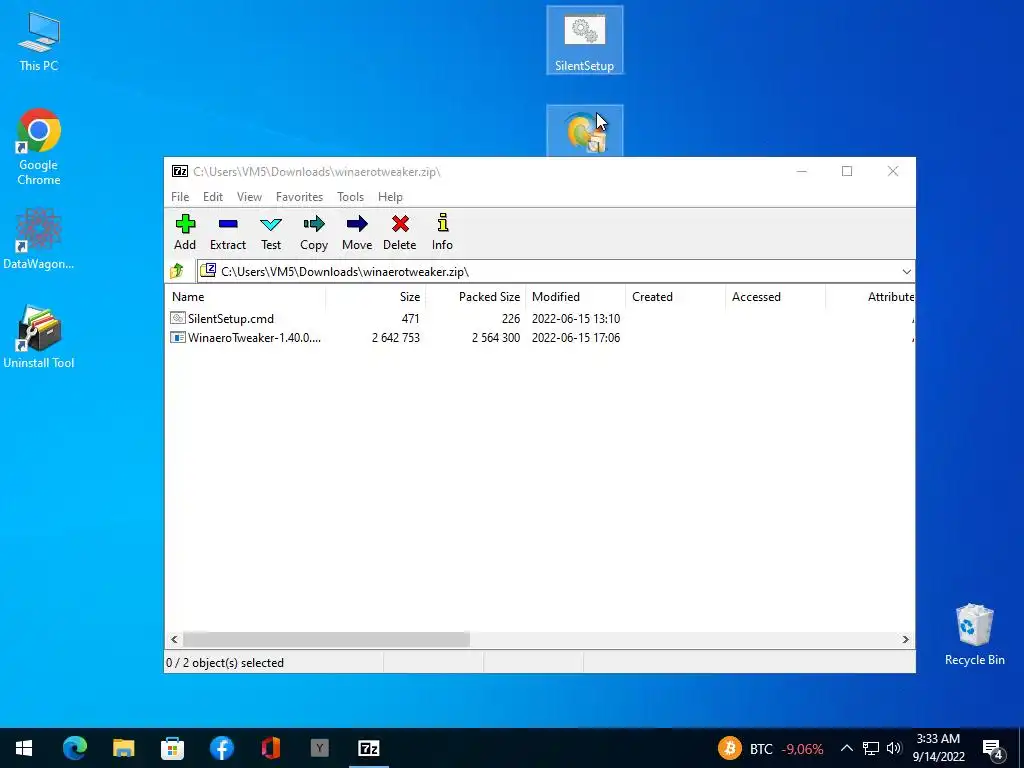1024x768 pixels.
Task: Click the 2 642 753 size value
Action: [x=396, y=338]
